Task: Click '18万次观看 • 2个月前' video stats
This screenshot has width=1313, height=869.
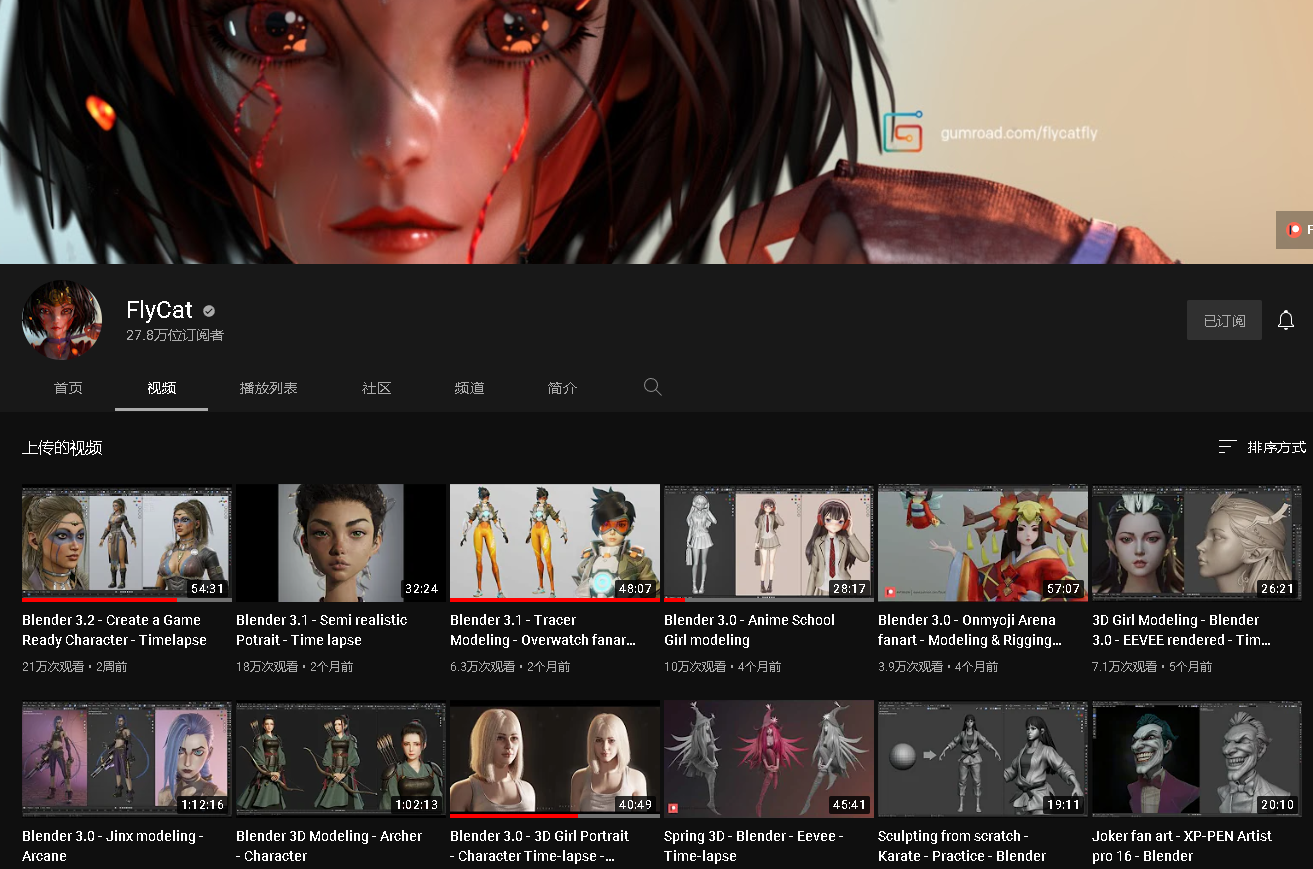Action: coord(294,666)
